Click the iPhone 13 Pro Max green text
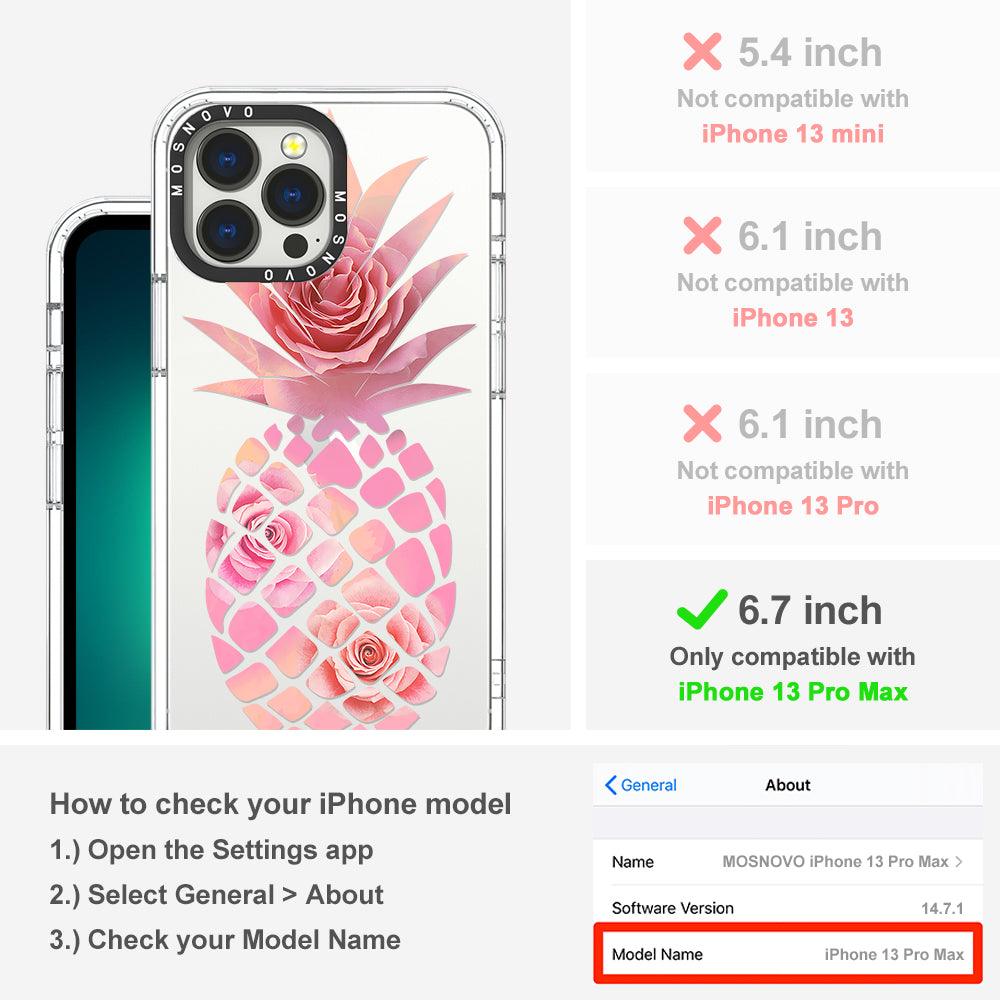Screen dimensions: 1000x1000 point(793,692)
